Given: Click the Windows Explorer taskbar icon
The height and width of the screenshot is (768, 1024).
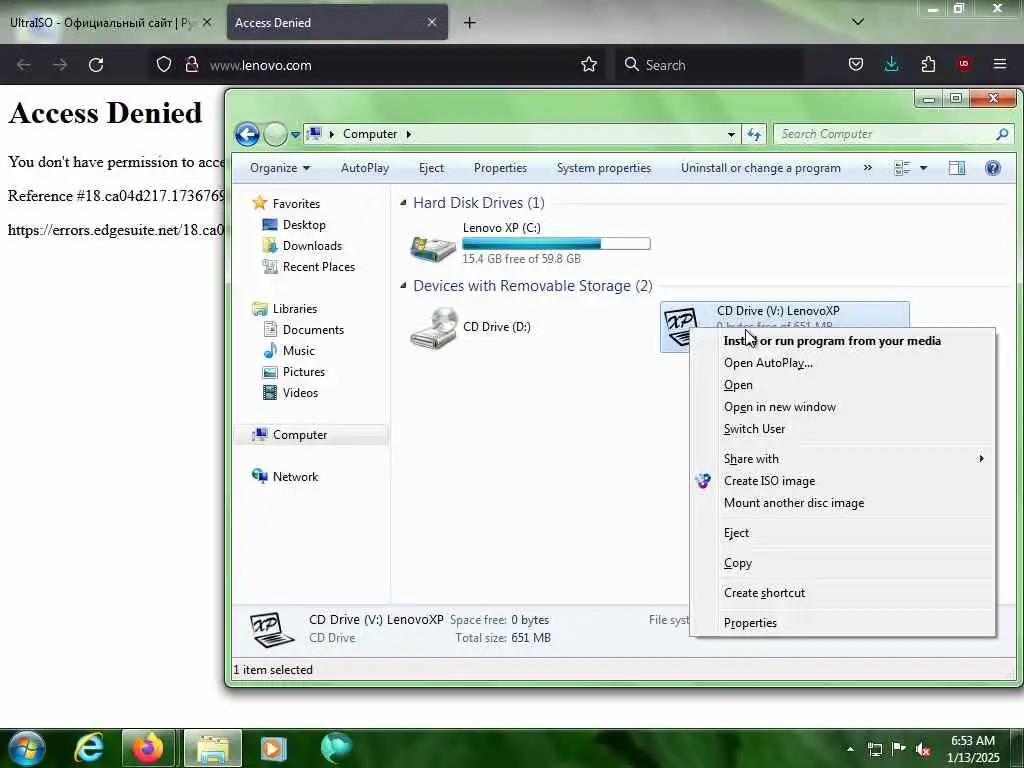Looking at the screenshot, I should 213,748.
